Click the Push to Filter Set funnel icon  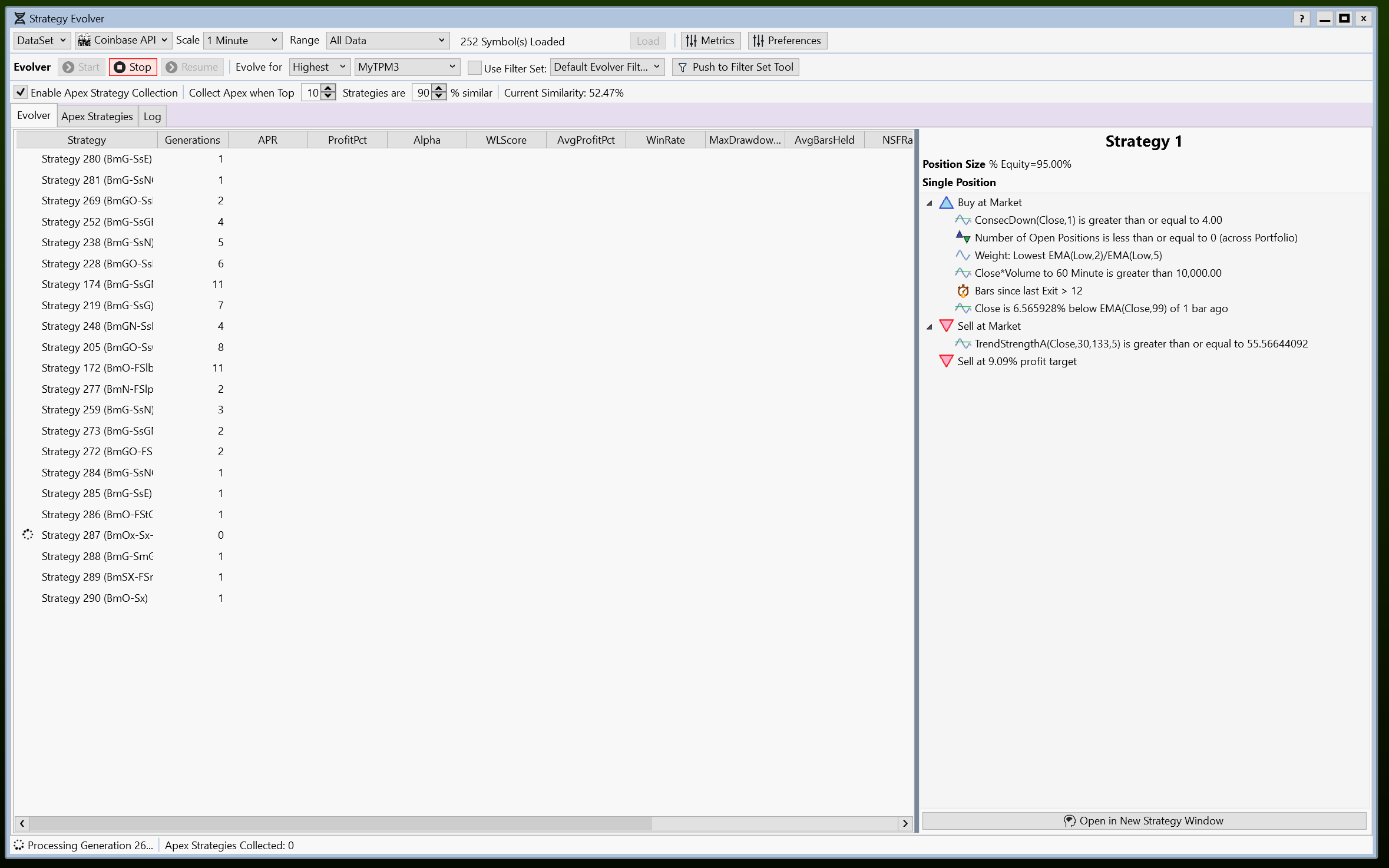point(683,68)
